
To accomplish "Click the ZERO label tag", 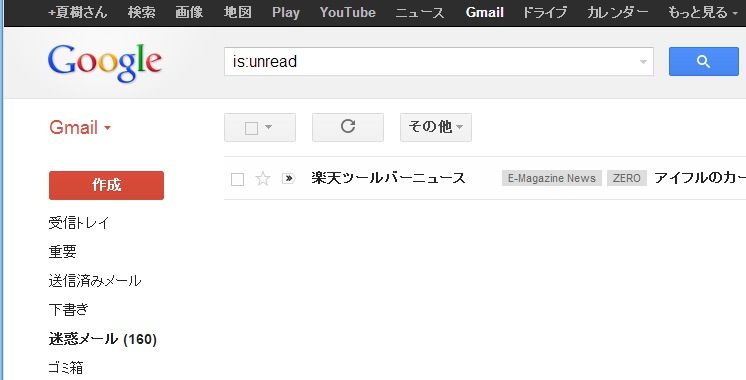I will tap(627, 178).
